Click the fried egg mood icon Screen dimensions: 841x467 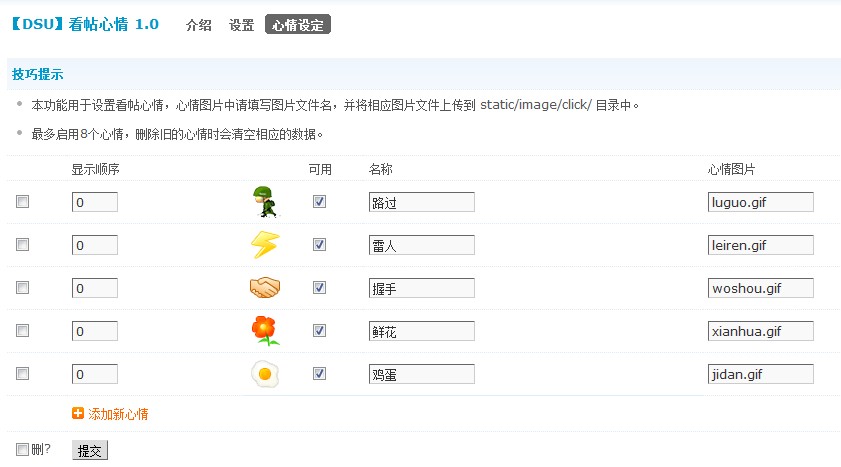pos(265,374)
